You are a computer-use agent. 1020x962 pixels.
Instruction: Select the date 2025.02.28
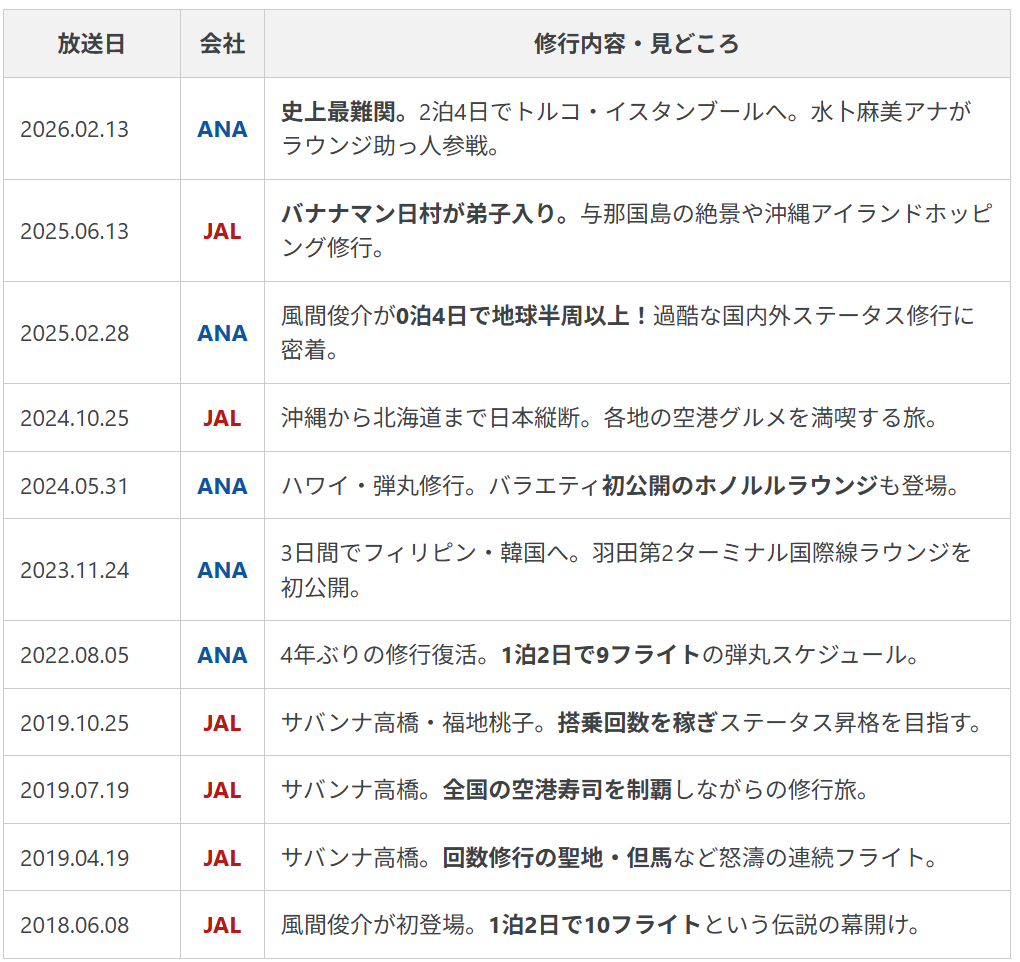pos(75,333)
